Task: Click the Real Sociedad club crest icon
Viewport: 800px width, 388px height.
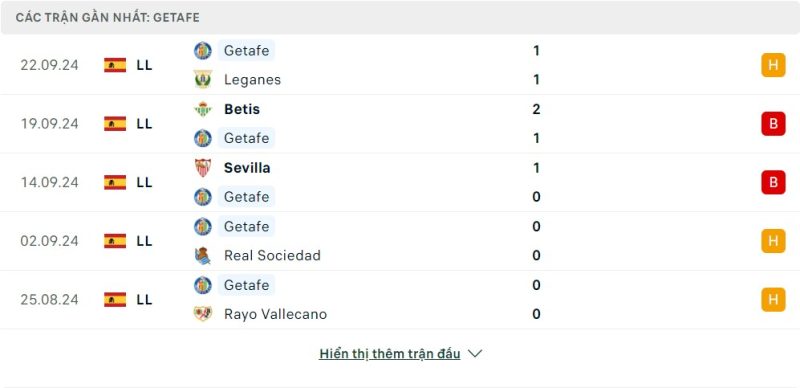Action: point(203,255)
